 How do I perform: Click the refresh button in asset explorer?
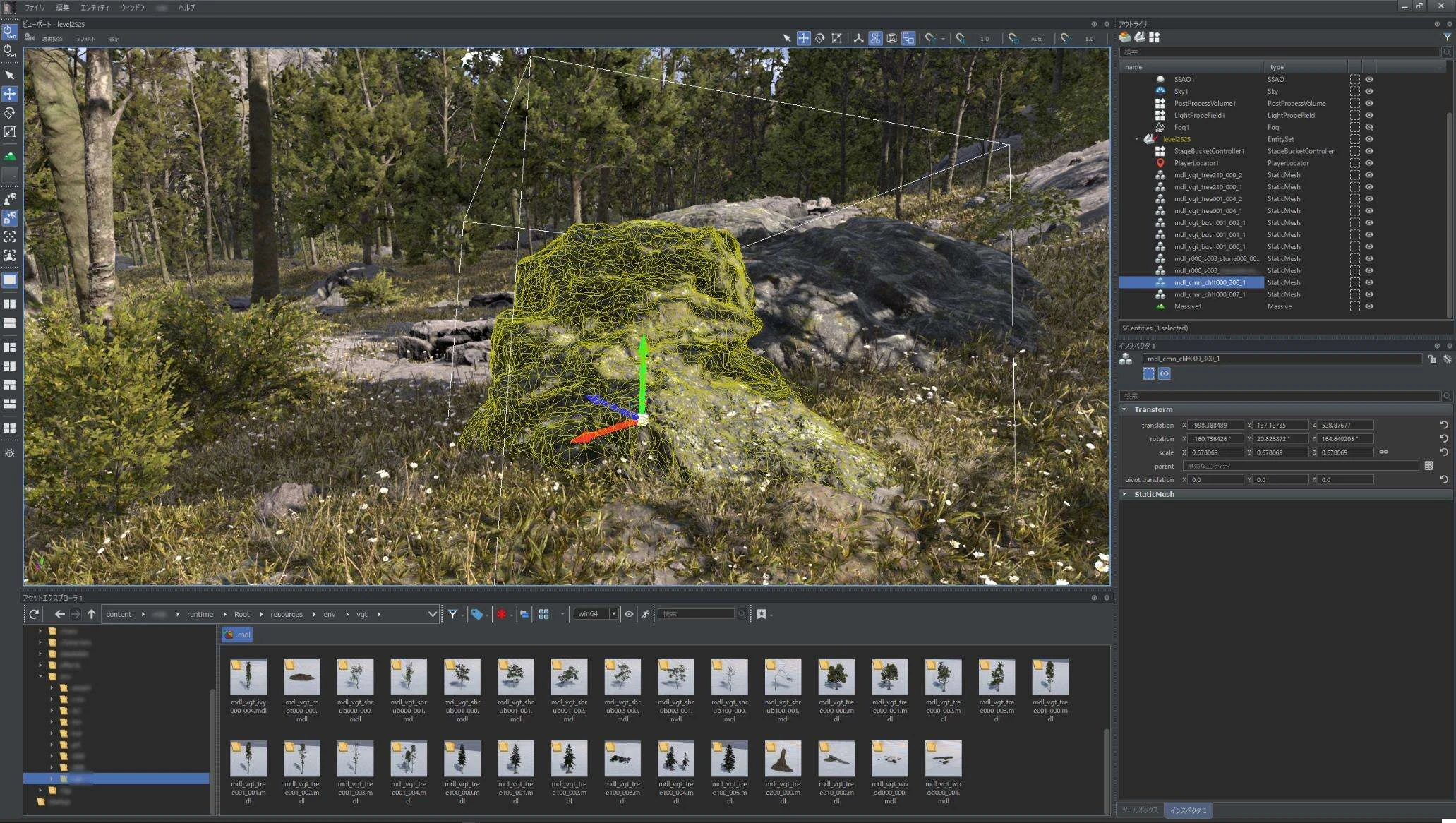pos(33,614)
